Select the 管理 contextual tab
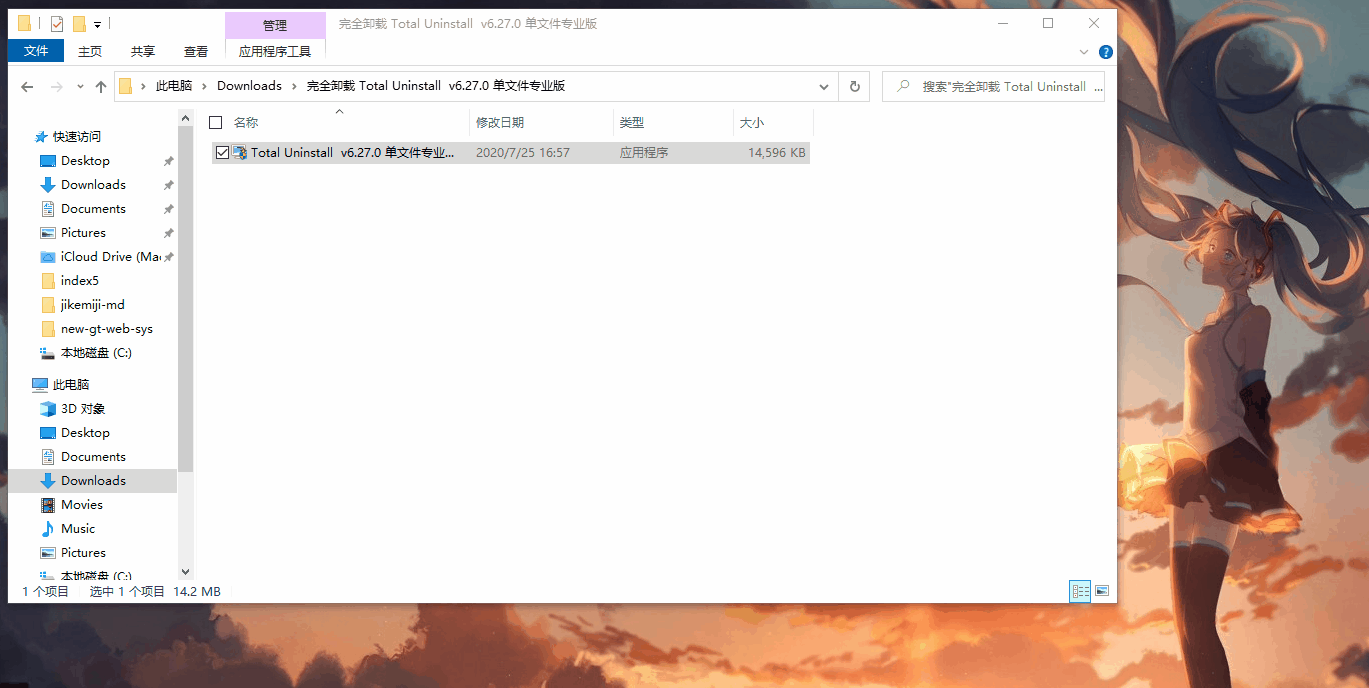The width and height of the screenshot is (1369, 688). tap(275, 25)
